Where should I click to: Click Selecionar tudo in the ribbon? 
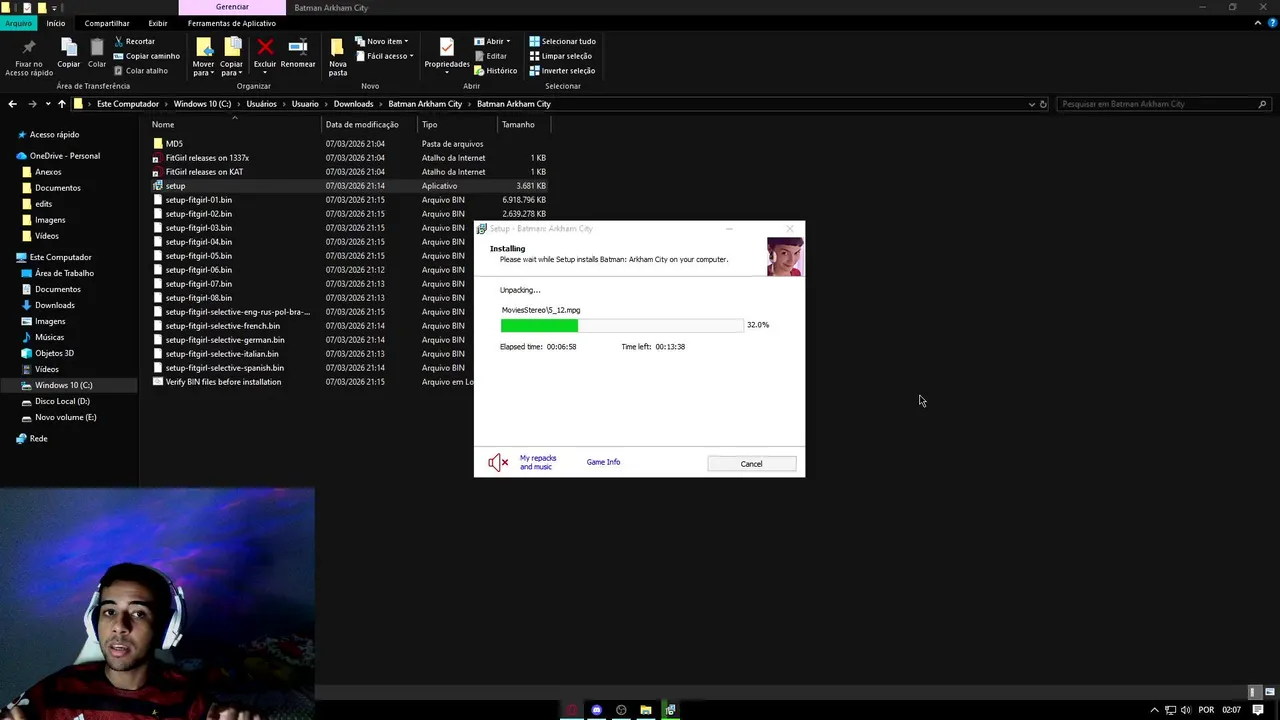[x=562, y=41]
